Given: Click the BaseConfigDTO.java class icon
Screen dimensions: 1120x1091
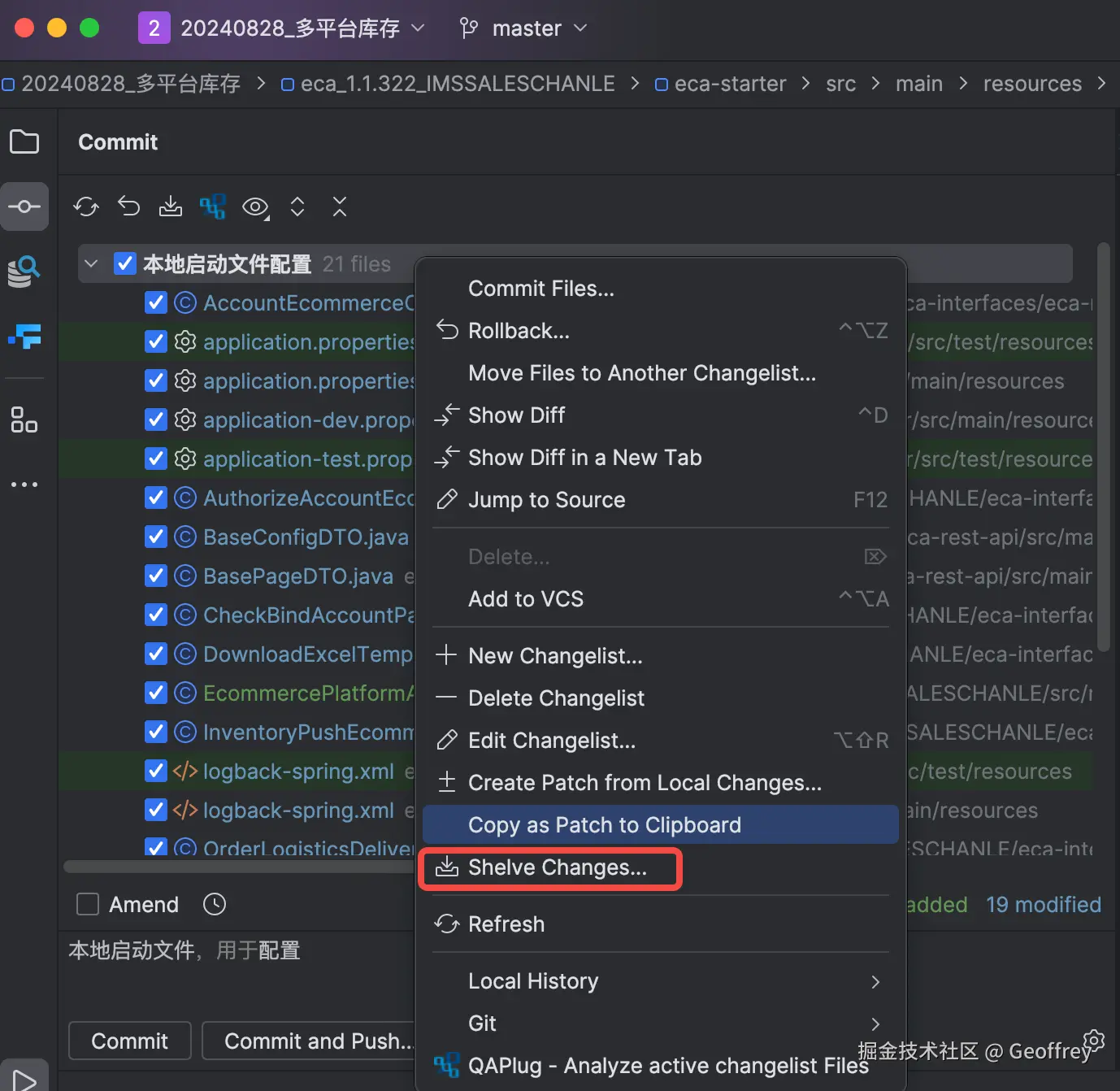Looking at the screenshot, I should coord(185,537).
